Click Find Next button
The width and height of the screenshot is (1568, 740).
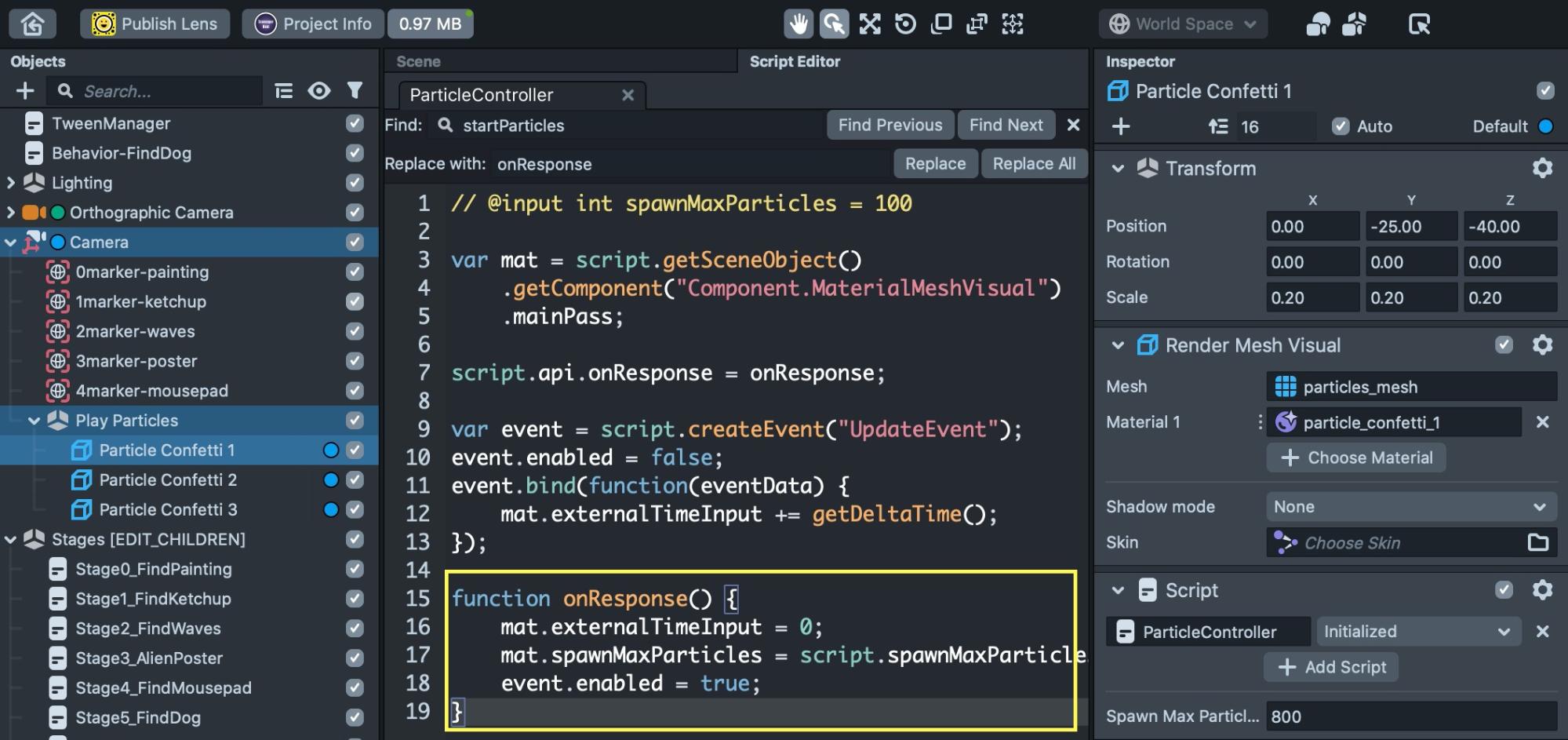[1006, 125]
